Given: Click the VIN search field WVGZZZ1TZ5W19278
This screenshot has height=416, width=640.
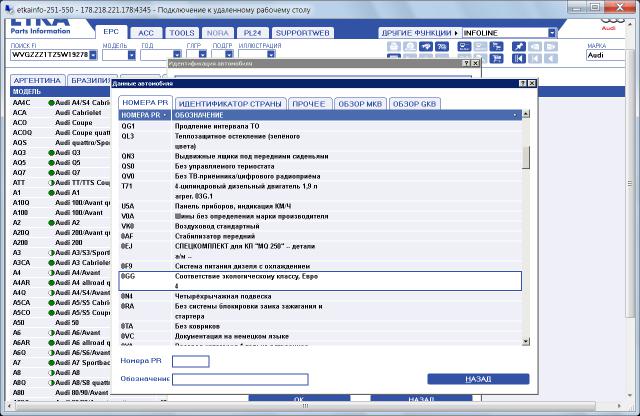Looking at the screenshot, I should click(x=49, y=55).
